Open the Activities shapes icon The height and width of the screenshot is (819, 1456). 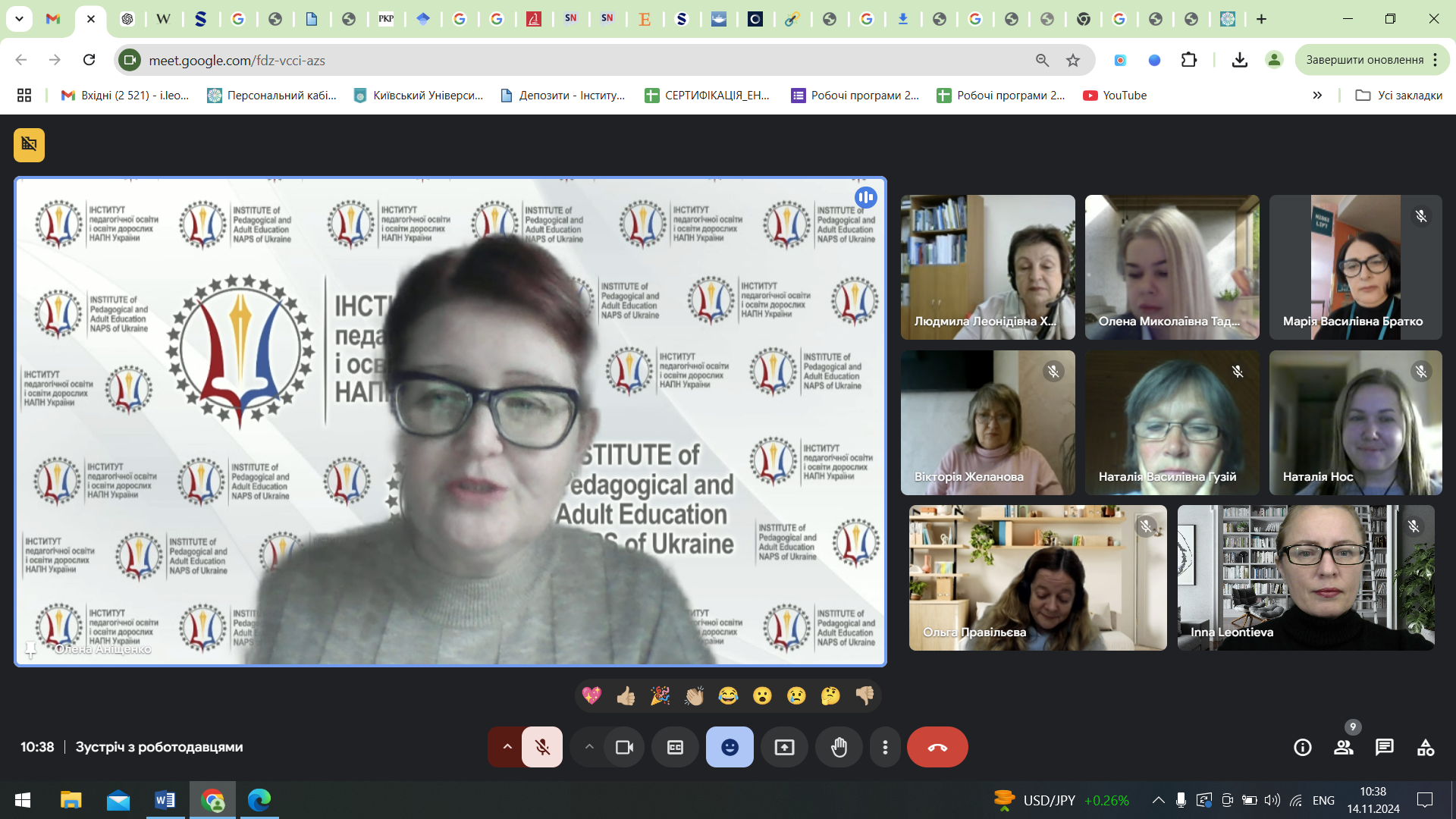point(1425,747)
